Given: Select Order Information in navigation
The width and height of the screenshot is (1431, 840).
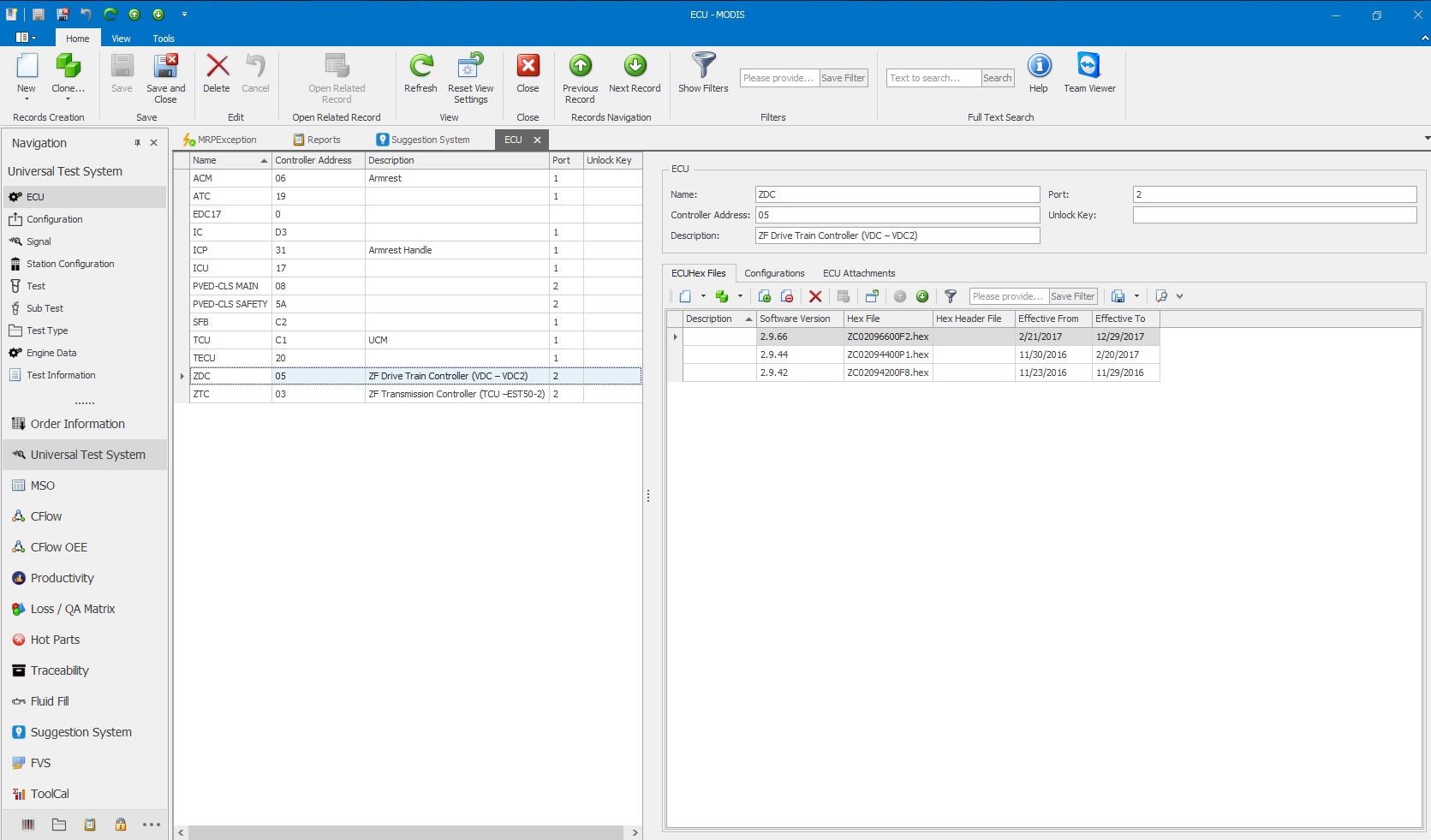Looking at the screenshot, I should pos(85,424).
